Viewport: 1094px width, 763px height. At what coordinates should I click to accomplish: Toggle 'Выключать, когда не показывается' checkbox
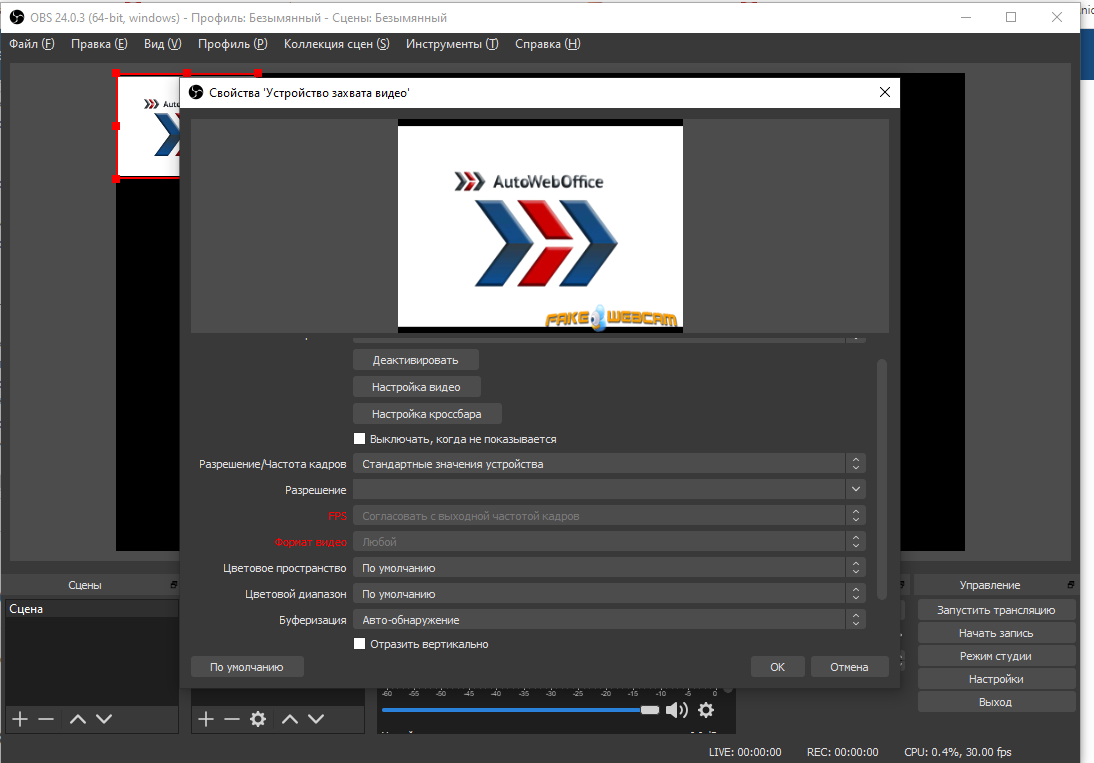click(359, 439)
